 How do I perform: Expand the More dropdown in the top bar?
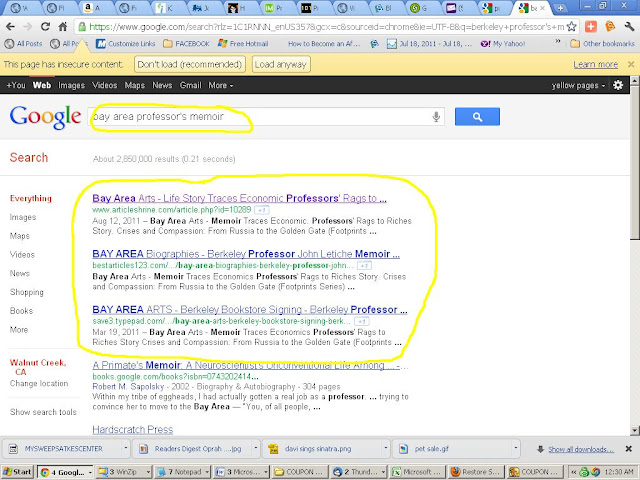(x=221, y=85)
